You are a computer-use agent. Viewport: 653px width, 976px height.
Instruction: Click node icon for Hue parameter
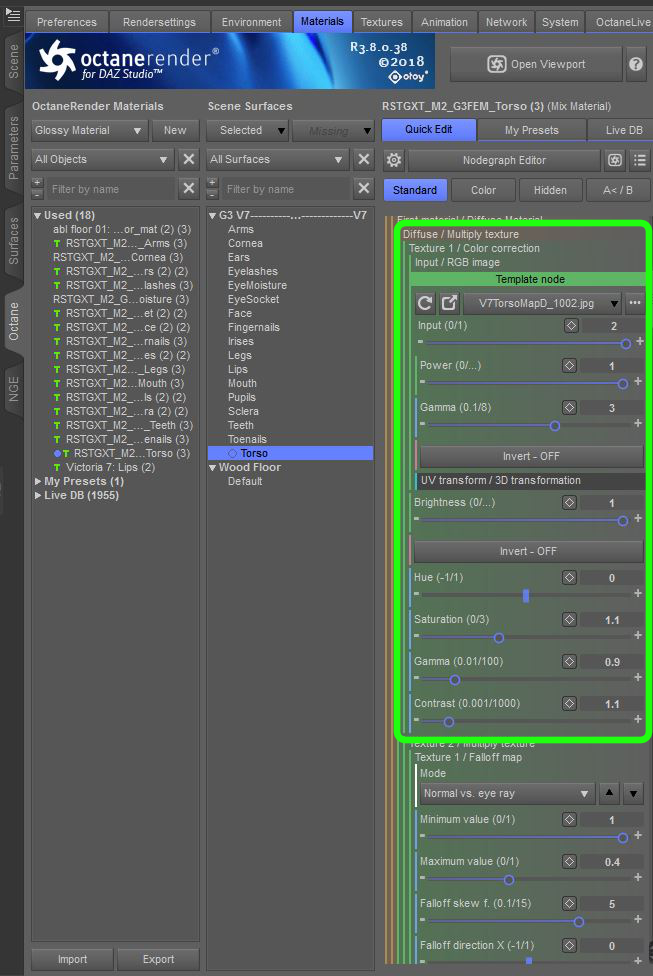pos(569,577)
